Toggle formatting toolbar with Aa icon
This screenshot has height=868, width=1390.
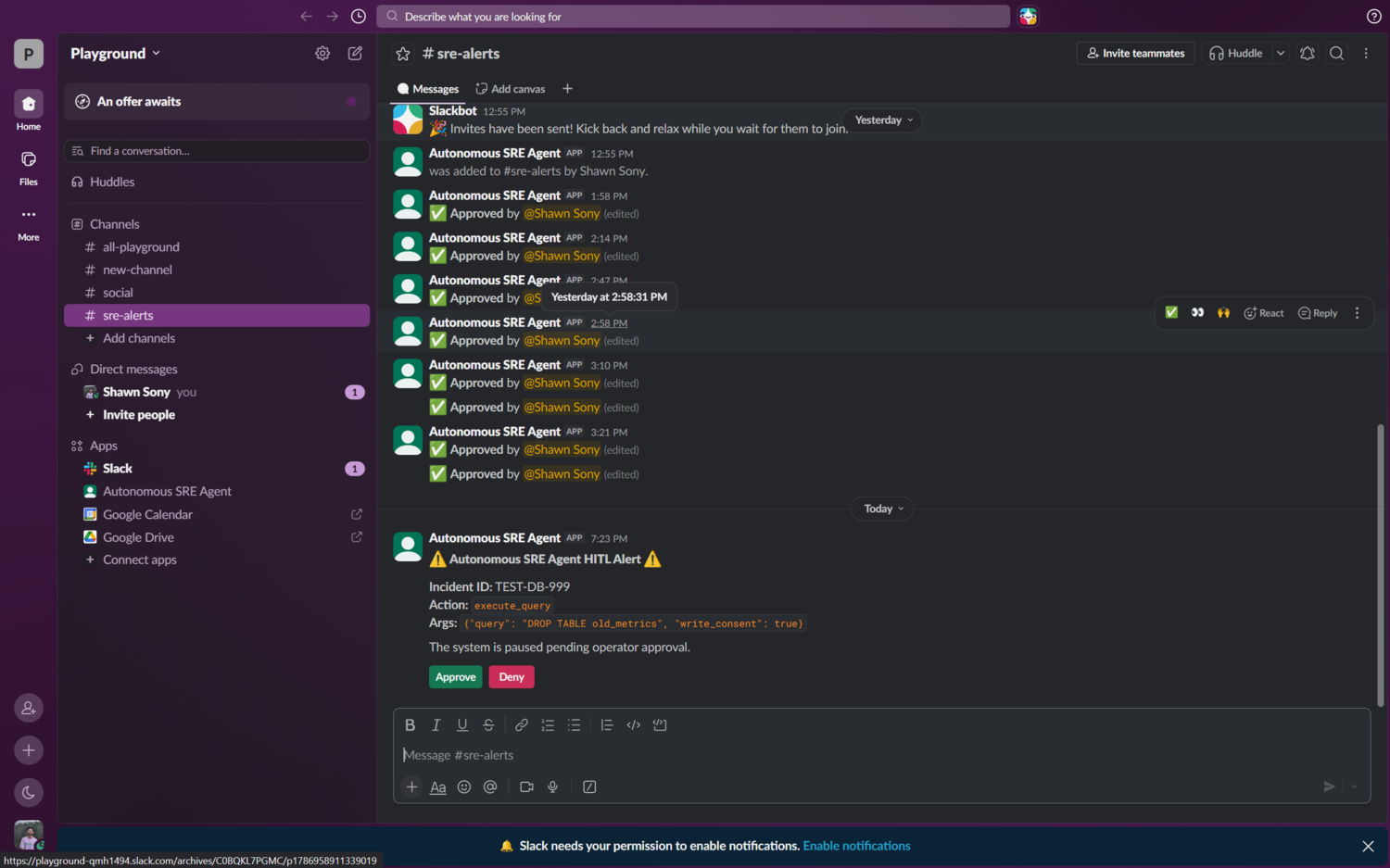click(x=438, y=786)
